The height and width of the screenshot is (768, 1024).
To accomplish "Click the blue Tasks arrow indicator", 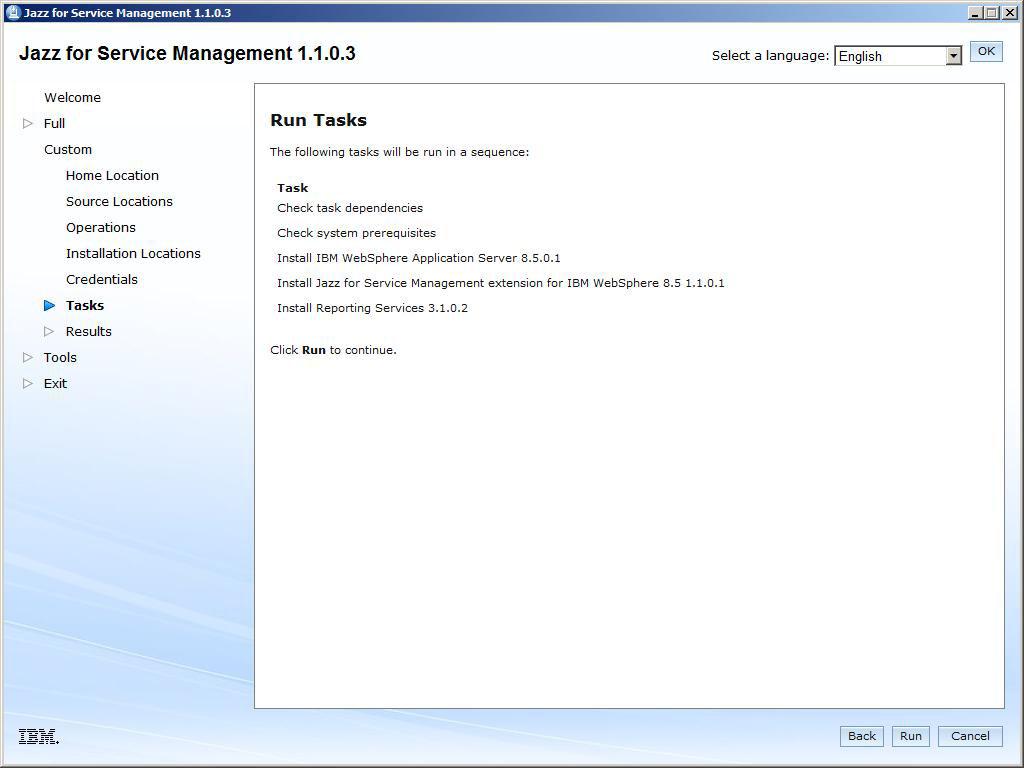I will point(50,305).
